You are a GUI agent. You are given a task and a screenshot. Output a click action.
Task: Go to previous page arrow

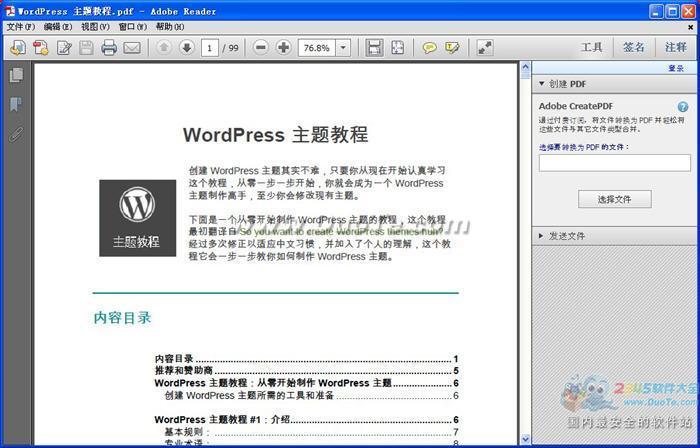coord(164,47)
